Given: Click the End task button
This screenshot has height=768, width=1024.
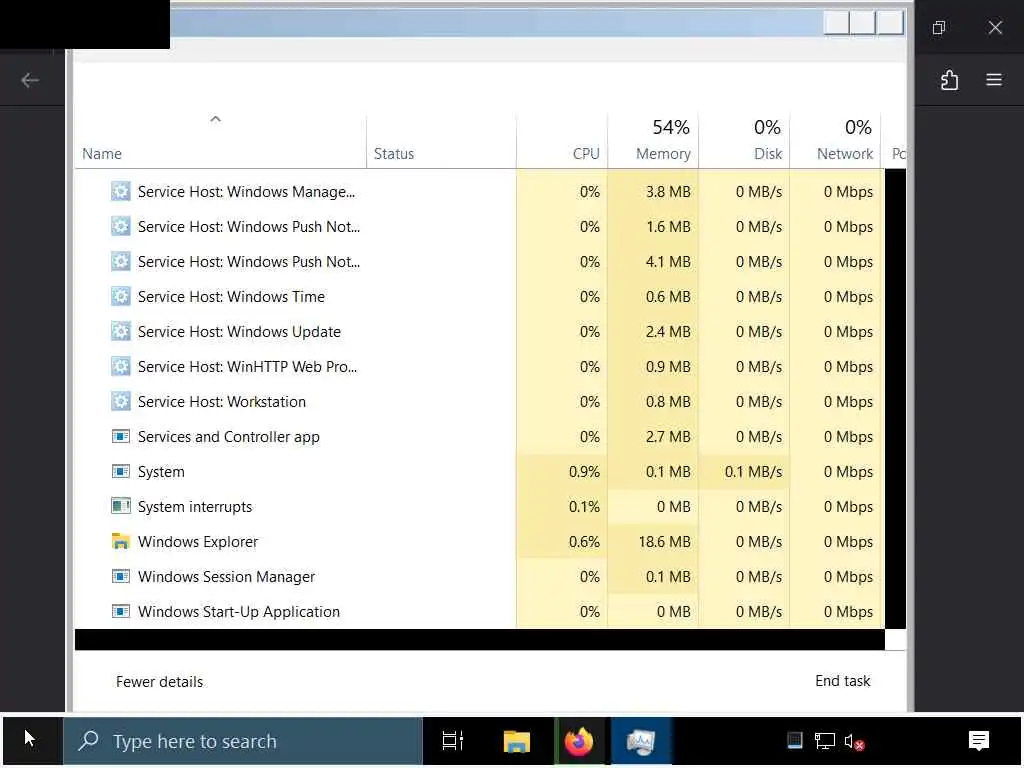Looking at the screenshot, I should [842, 680].
